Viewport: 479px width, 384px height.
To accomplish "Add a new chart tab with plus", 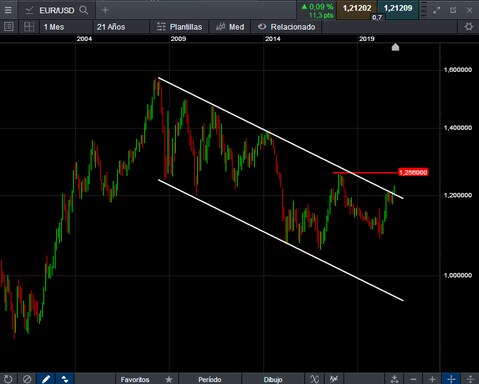I will coord(105,10).
